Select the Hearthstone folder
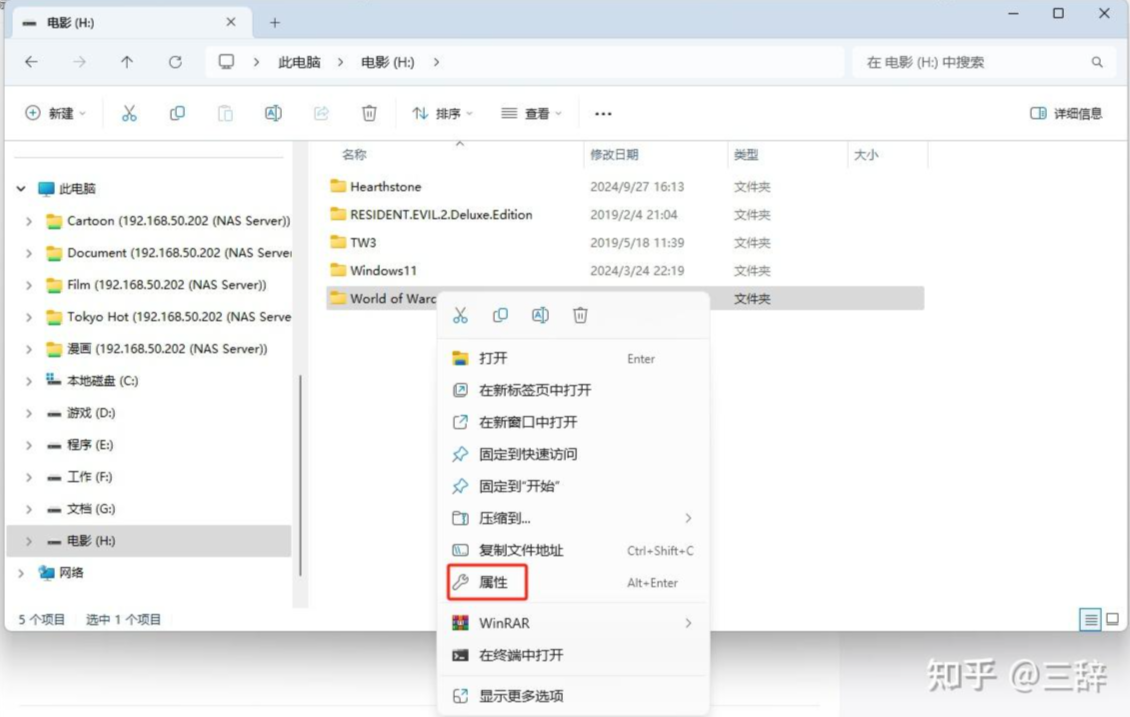Image resolution: width=1130 pixels, height=717 pixels. click(x=385, y=187)
